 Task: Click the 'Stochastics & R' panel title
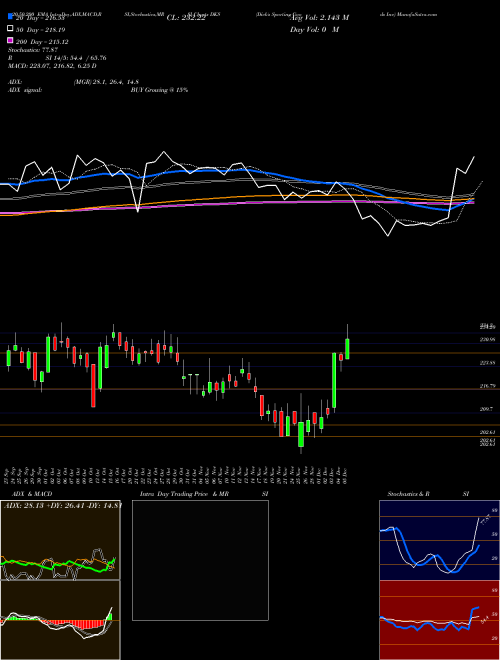pyautogui.click(x=409, y=494)
